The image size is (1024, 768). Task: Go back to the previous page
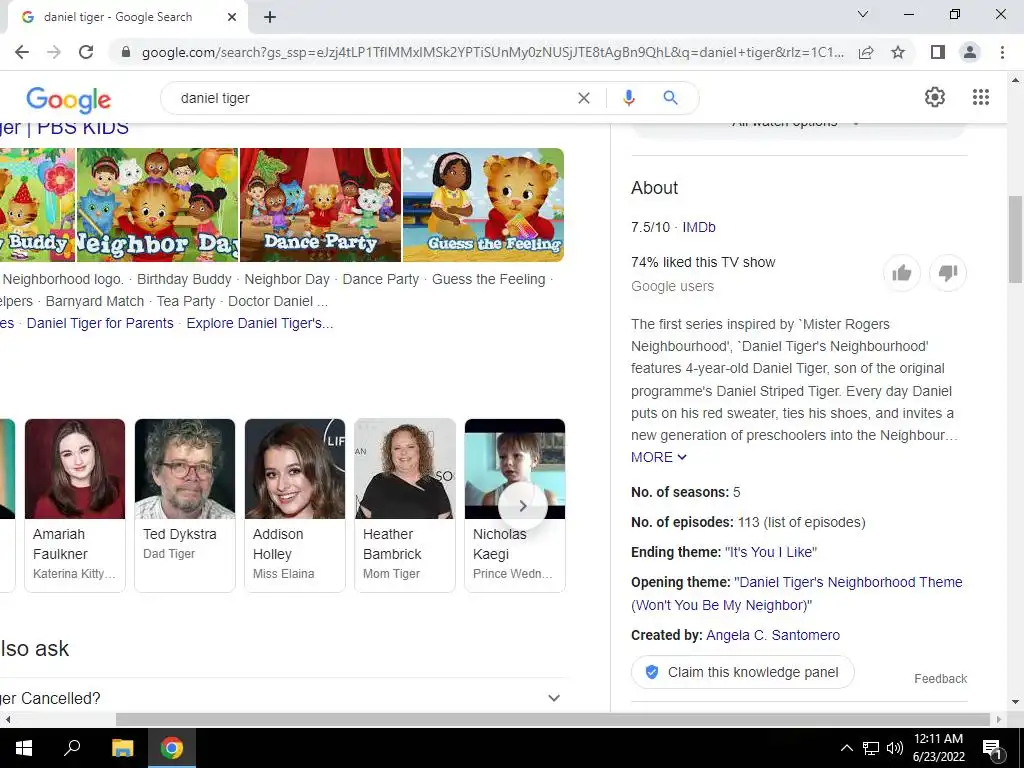[22, 52]
